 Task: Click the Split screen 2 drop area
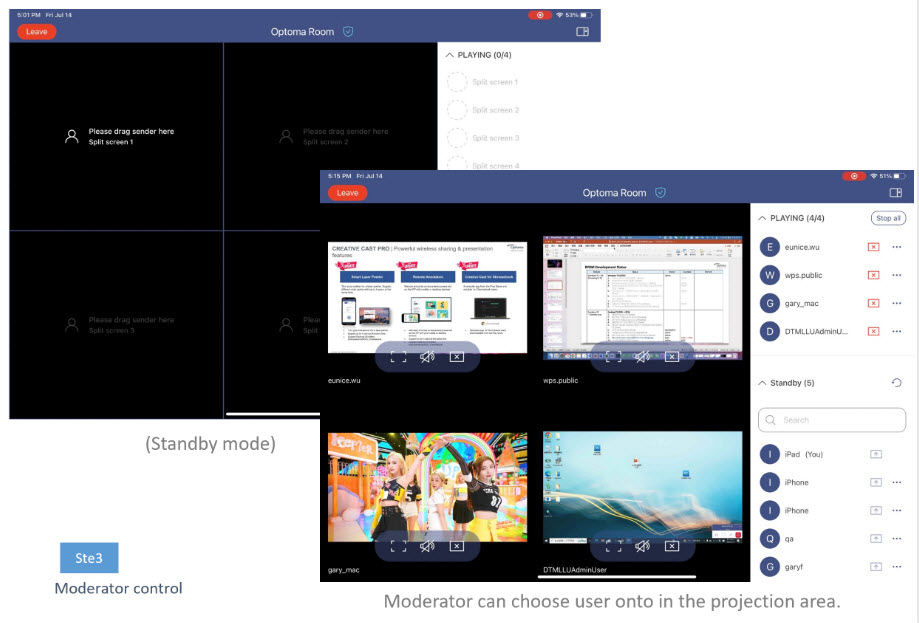331,137
